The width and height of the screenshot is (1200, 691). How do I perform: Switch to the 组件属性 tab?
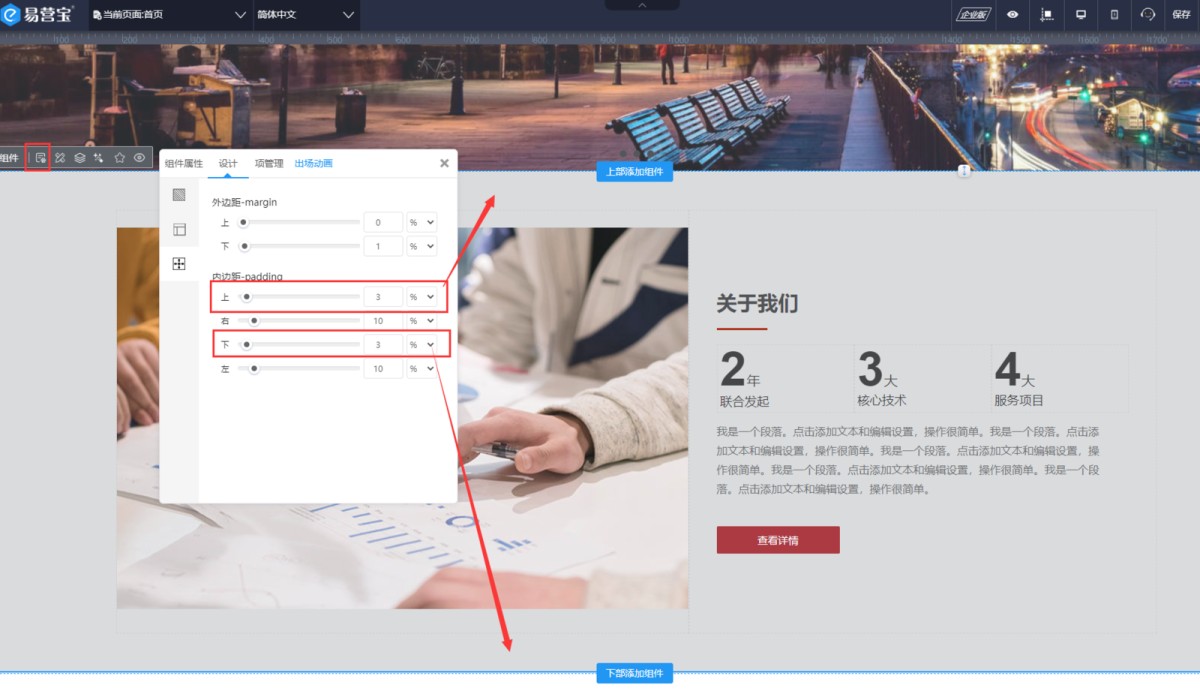[184, 163]
